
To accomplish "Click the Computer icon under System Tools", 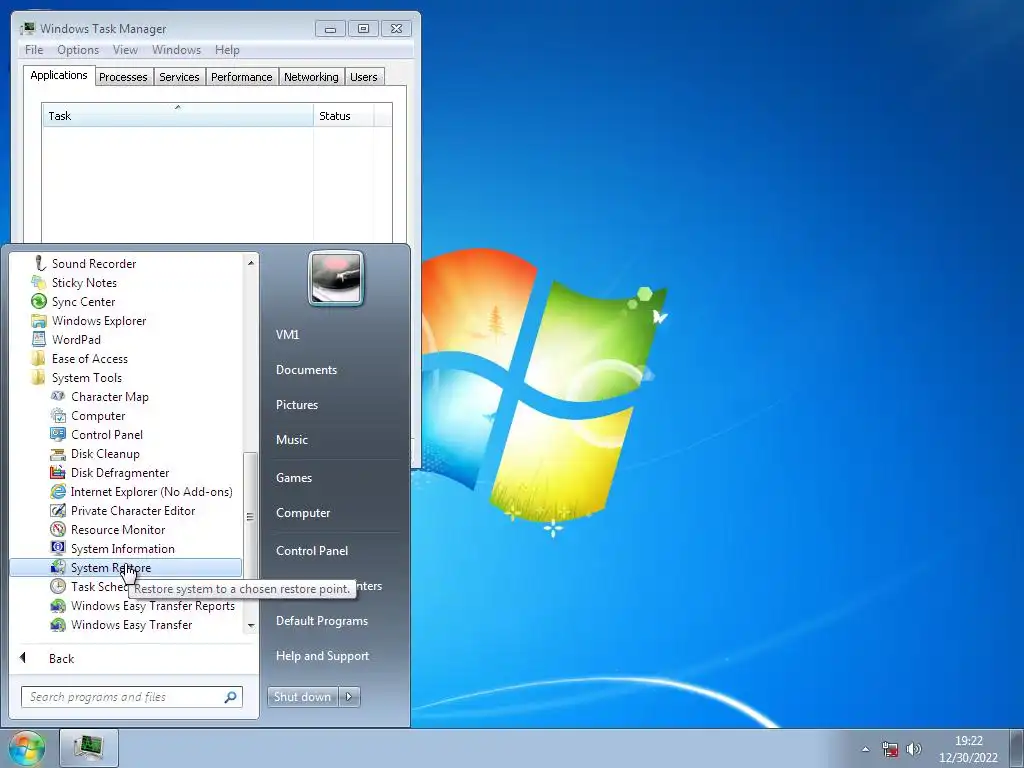I will pyautogui.click(x=58, y=415).
